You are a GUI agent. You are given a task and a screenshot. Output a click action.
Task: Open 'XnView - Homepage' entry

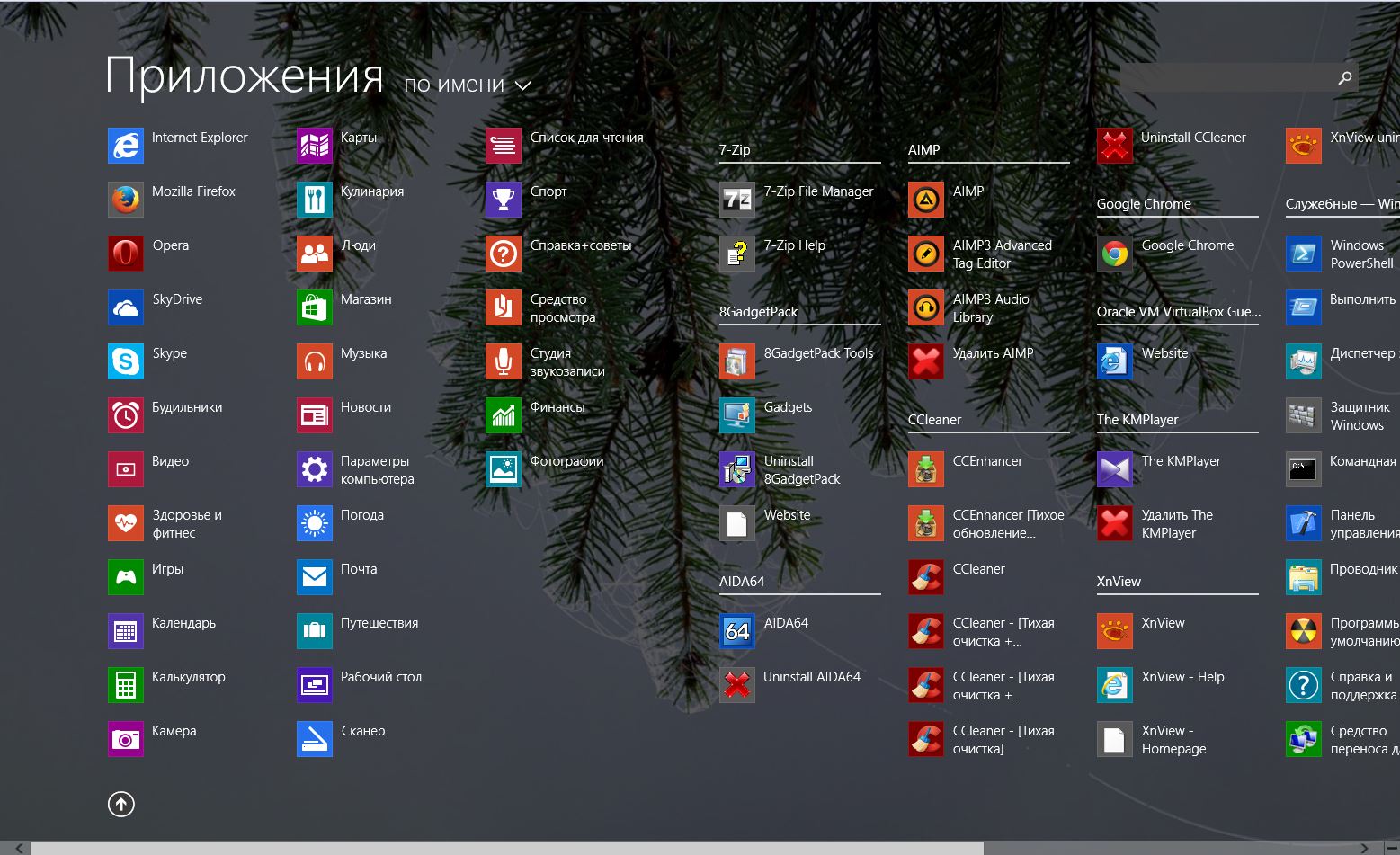point(1153,739)
